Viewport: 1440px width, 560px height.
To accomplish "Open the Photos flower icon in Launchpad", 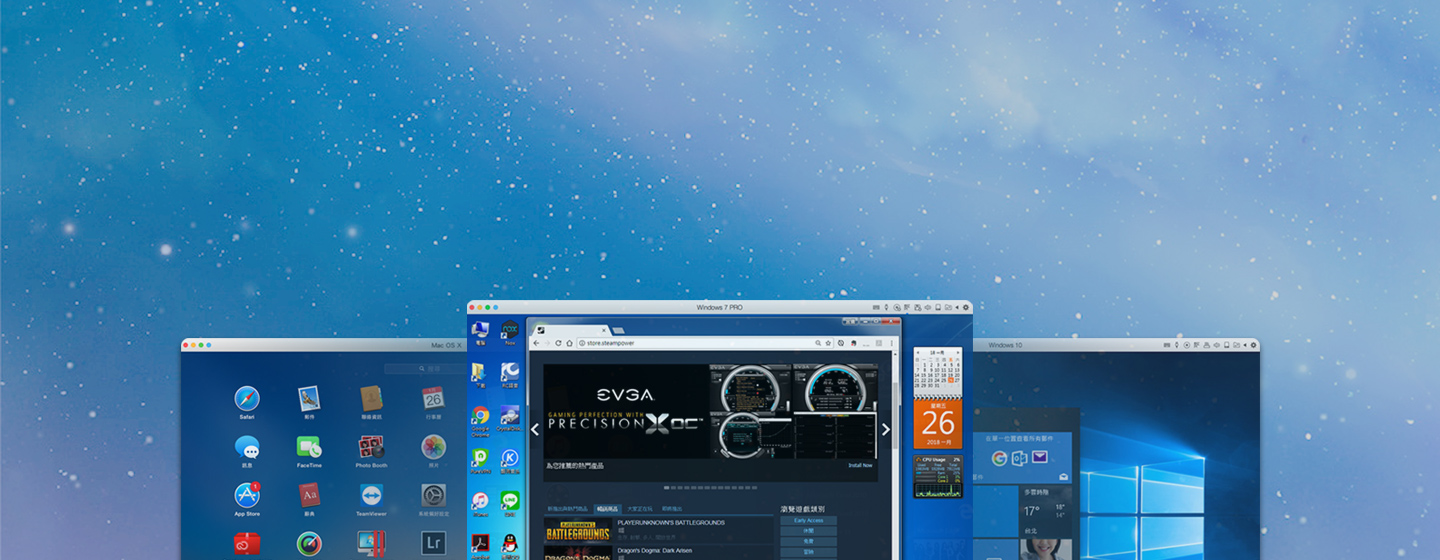I will (433, 447).
